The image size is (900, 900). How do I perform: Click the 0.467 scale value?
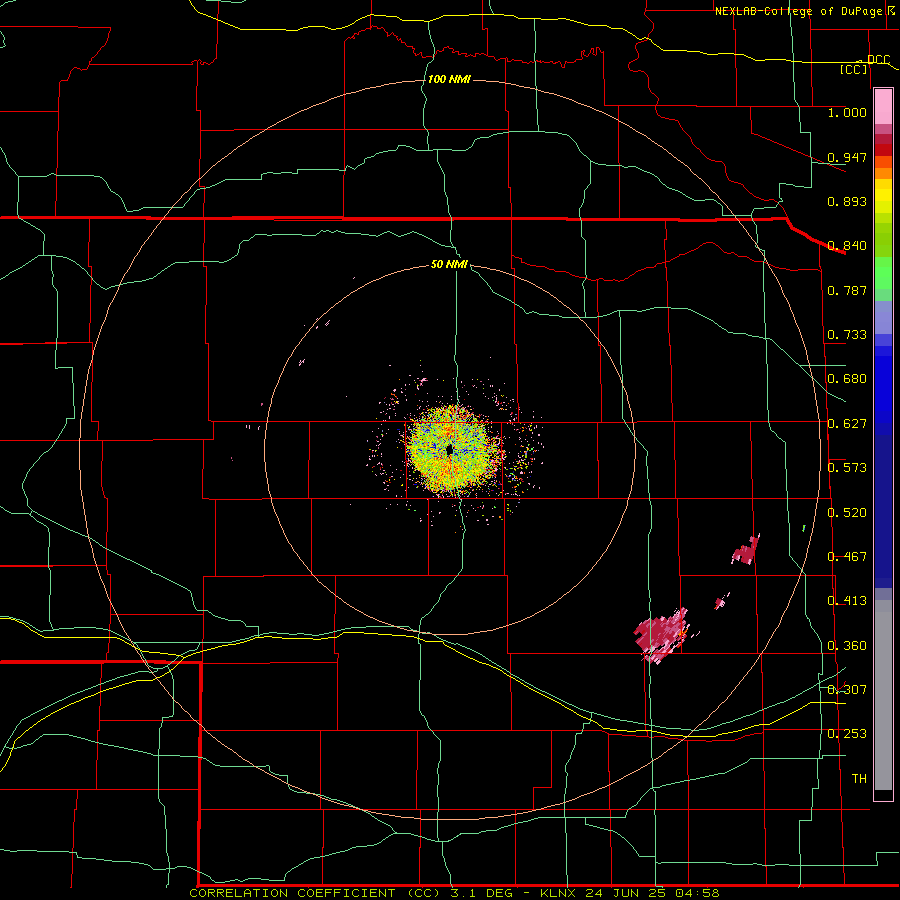click(x=847, y=557)
